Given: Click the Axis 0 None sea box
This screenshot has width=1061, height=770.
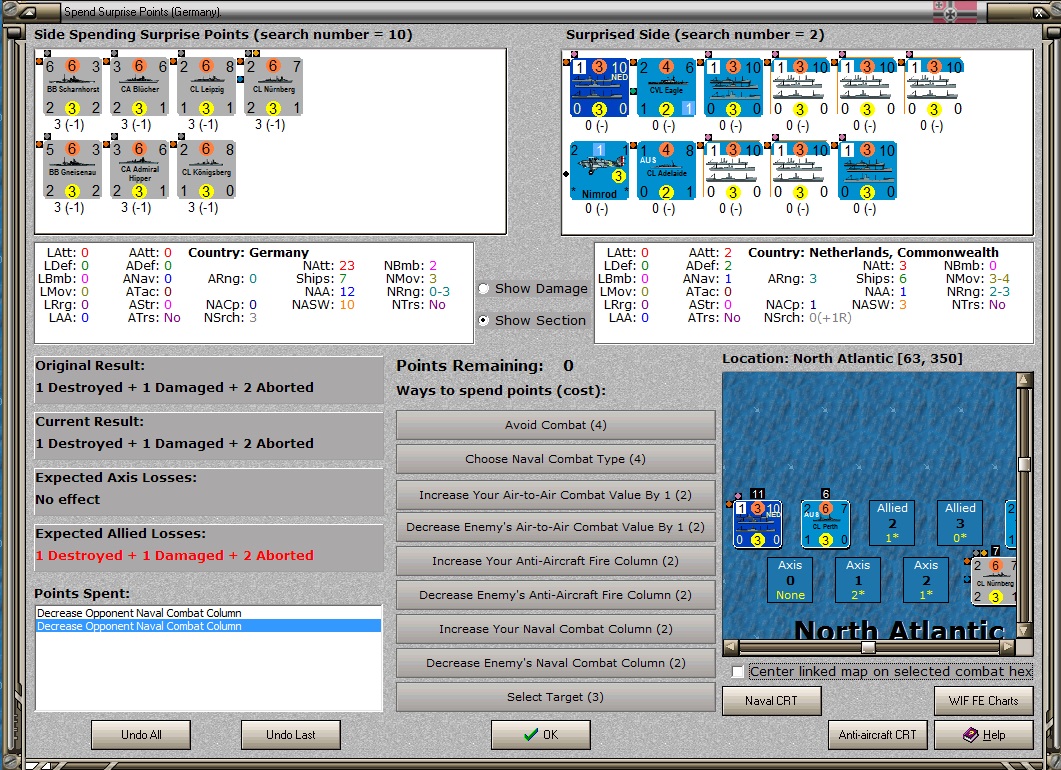Looking at the screenshot, I should 790,580.
